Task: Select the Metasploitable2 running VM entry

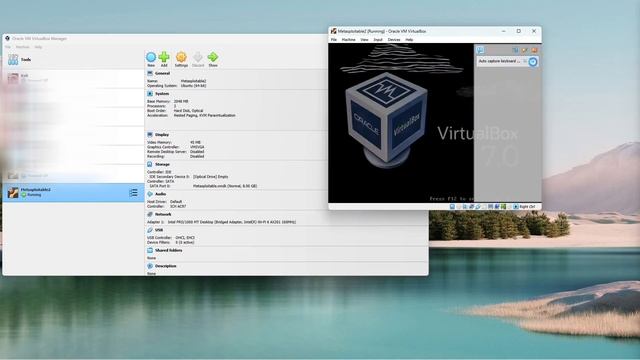Action: [x=73, y=192]
